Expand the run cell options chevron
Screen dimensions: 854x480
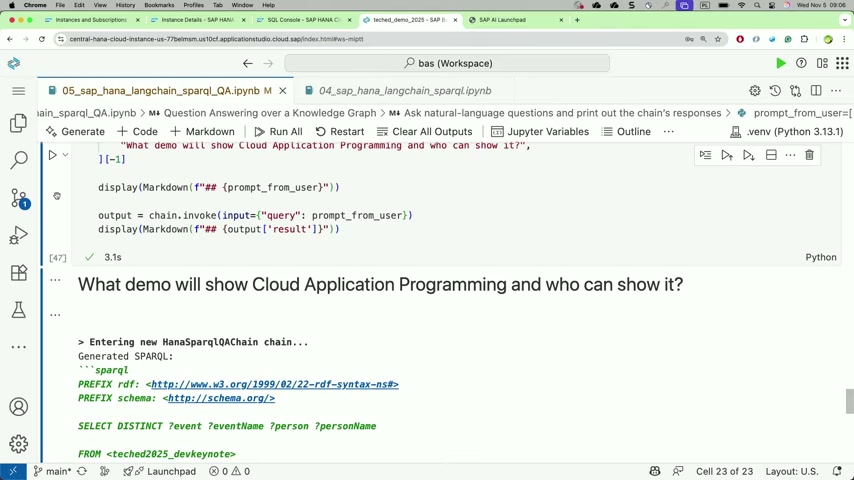click(x=65, y=155)
